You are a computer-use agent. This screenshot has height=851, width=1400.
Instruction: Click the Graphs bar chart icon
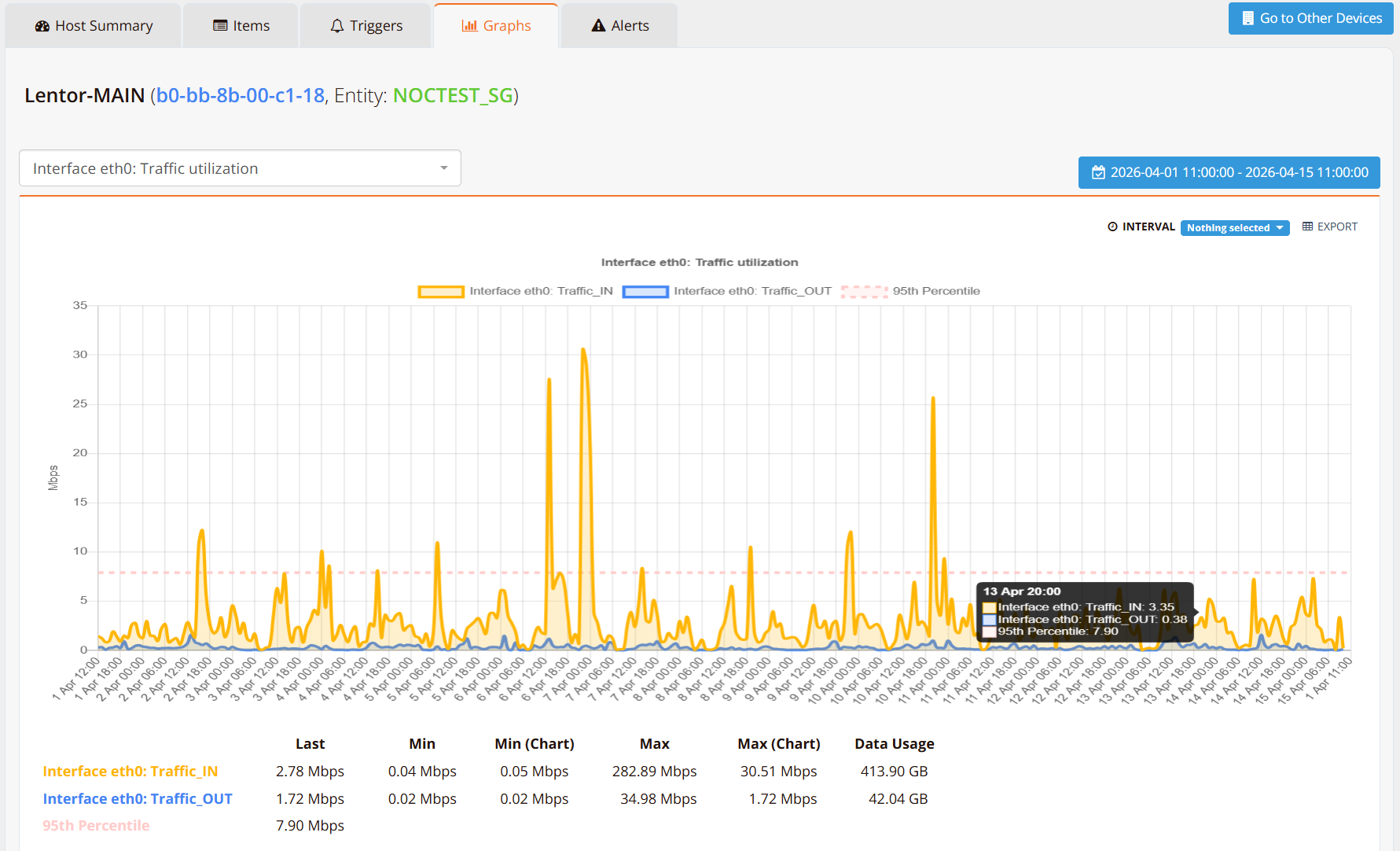(469, 26)
